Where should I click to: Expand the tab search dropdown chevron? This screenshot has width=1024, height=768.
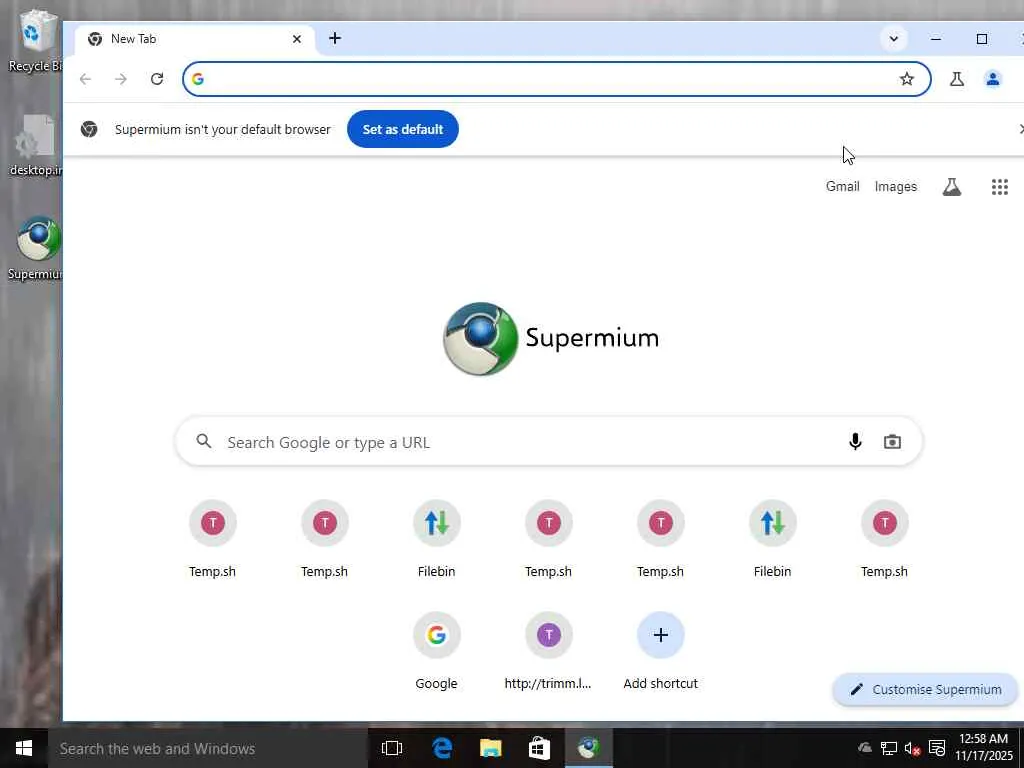coord(893,39)
